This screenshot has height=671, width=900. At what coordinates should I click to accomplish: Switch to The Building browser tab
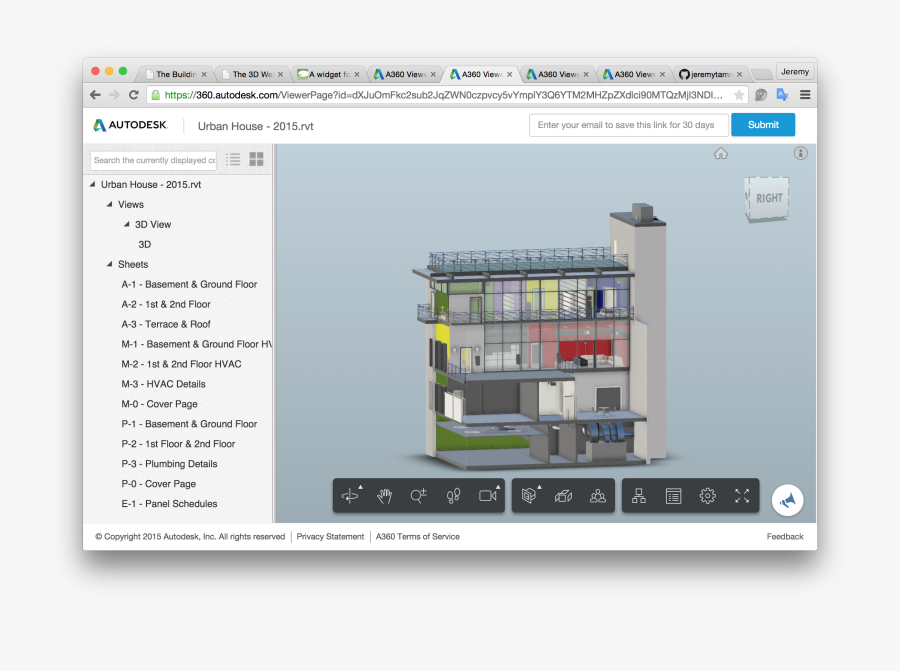[175, 74]
